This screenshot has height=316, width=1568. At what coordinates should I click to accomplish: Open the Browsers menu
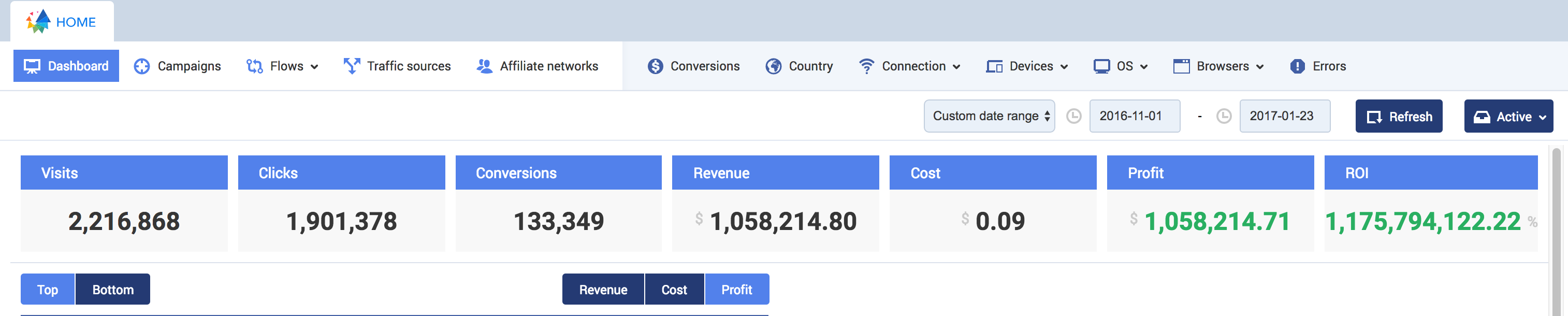pyautogui.click(x=1218, y=66)
